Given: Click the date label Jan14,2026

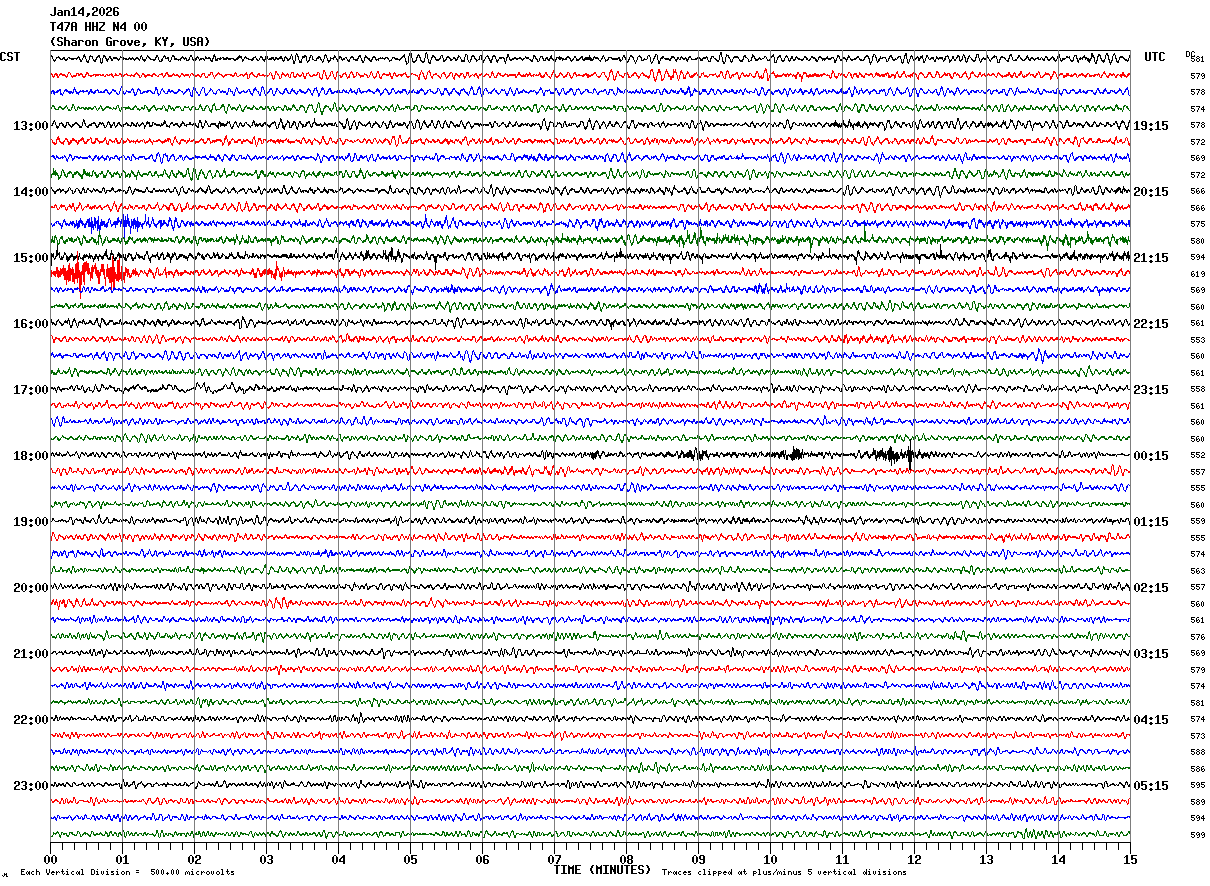Looking at the screenshot, I should coord(84,12).
